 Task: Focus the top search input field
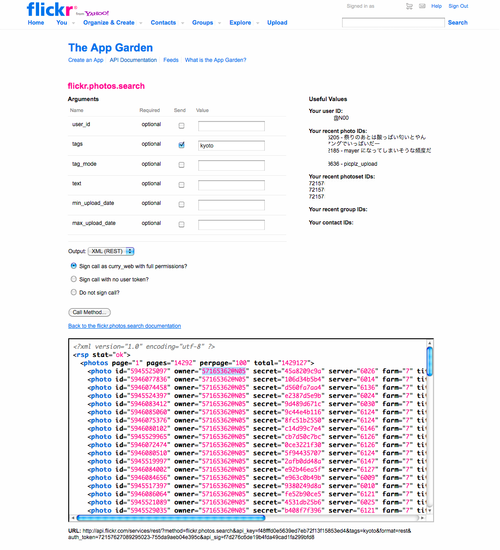393,23
